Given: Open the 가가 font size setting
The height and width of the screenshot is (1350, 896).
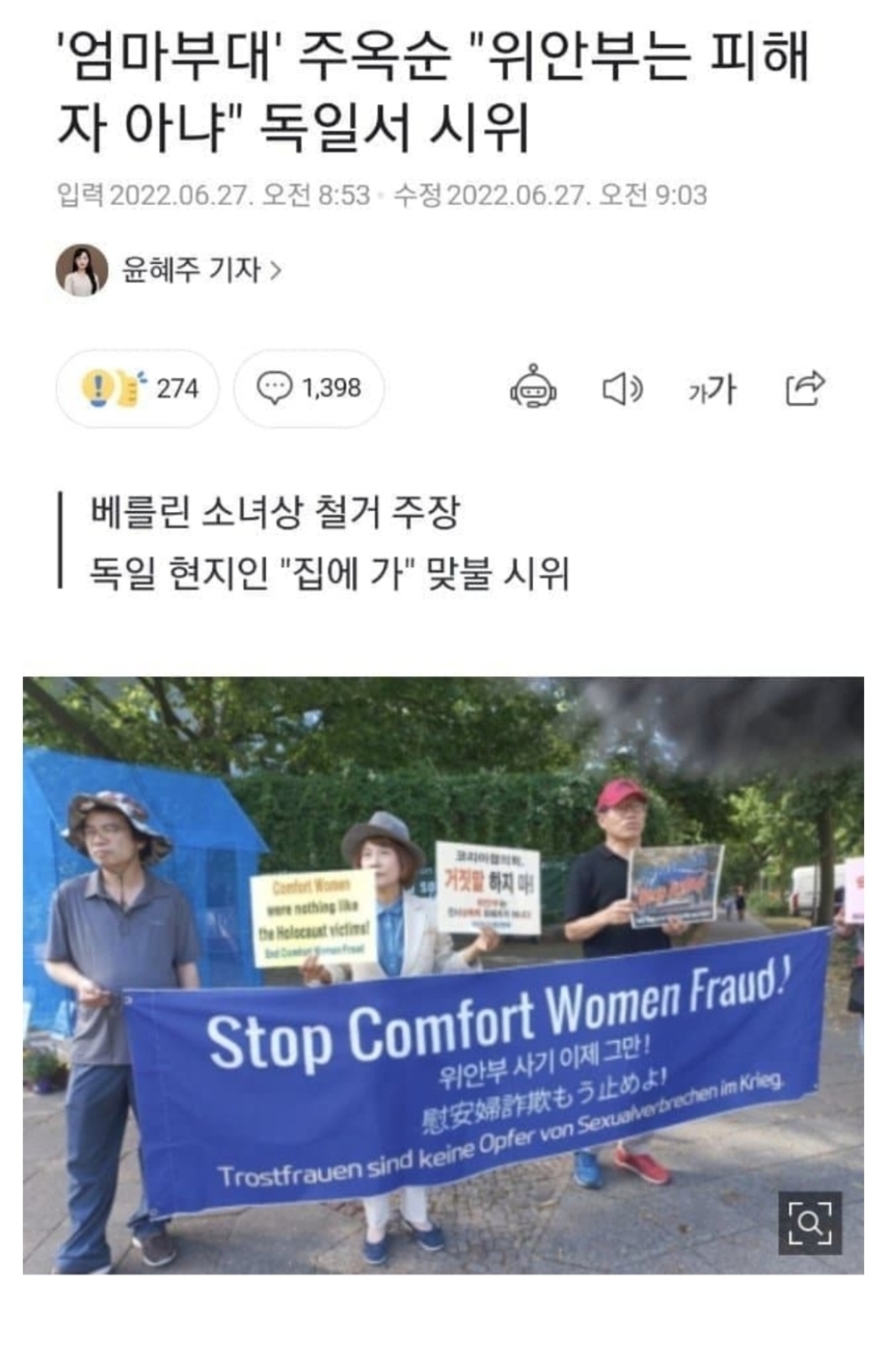Looking at the screenshot, I should (x=711, y=389).
